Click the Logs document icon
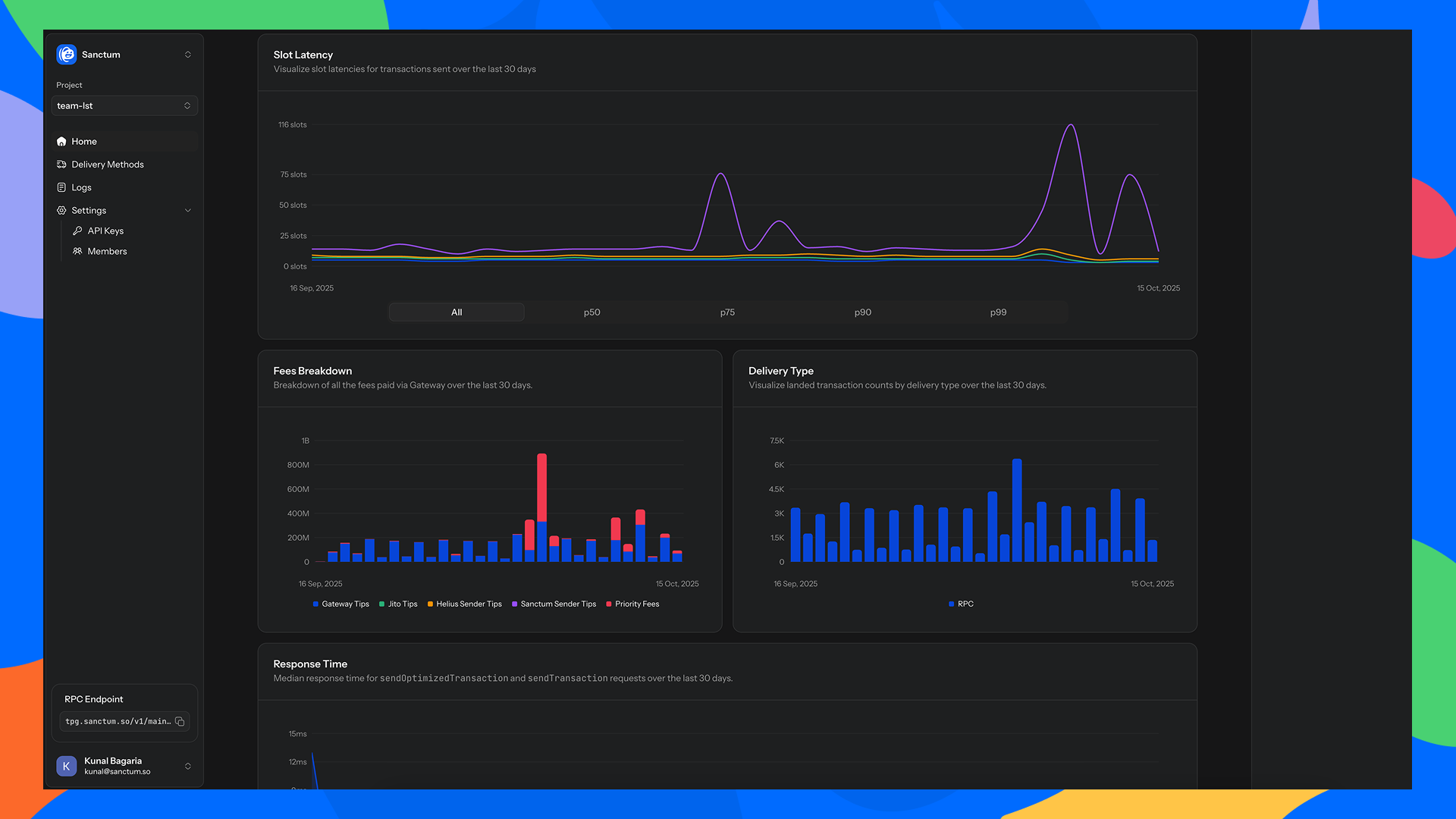1456x819 pixels. (x=61, y=187)
